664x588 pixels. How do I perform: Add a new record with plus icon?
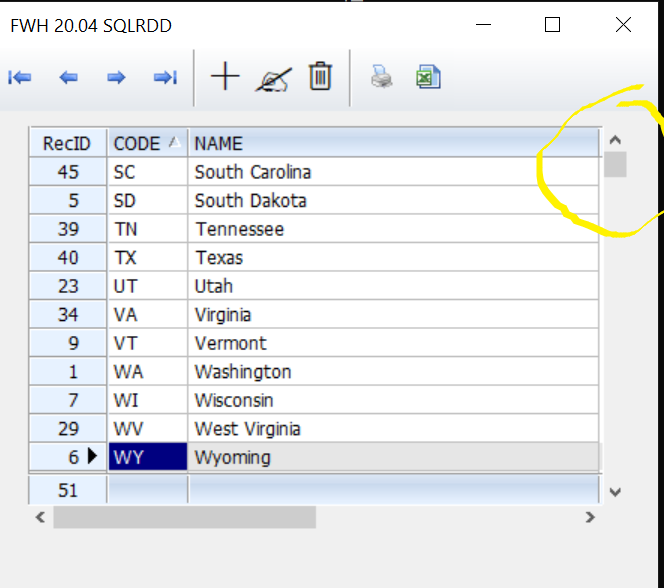[x=225, y=76]
